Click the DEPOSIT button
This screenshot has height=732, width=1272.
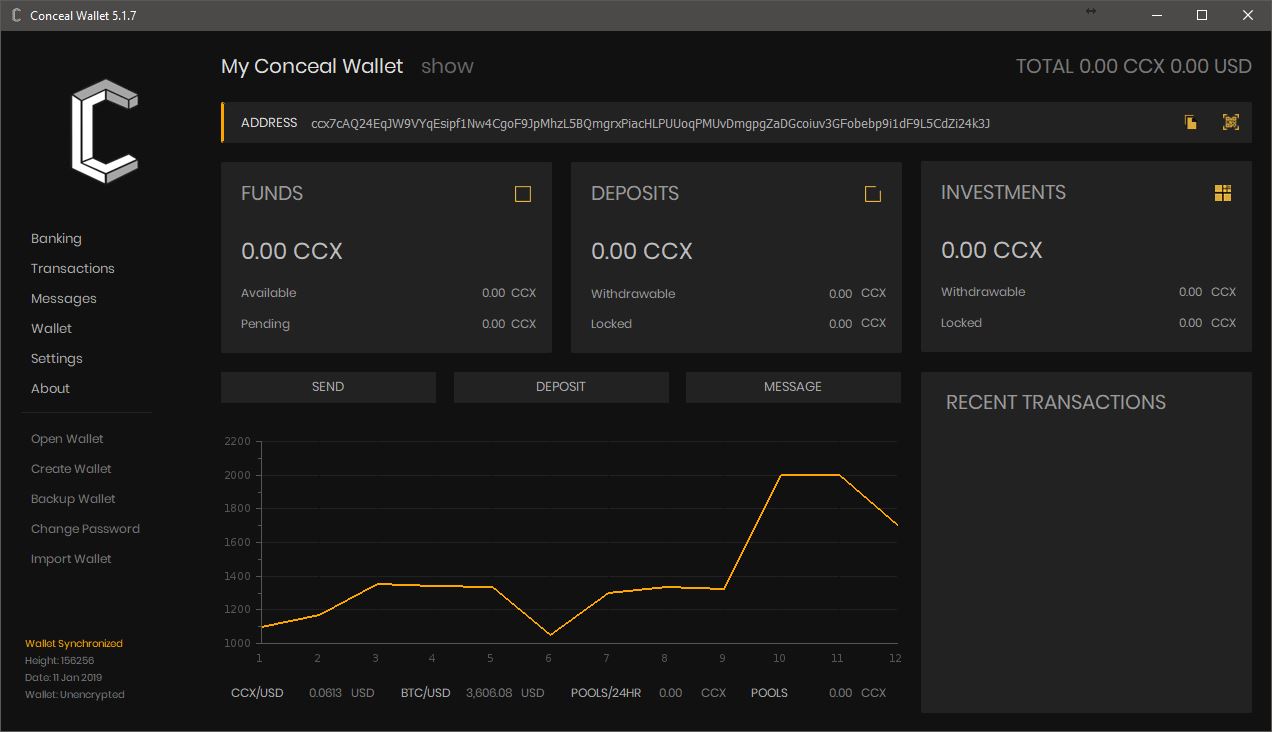561,387
